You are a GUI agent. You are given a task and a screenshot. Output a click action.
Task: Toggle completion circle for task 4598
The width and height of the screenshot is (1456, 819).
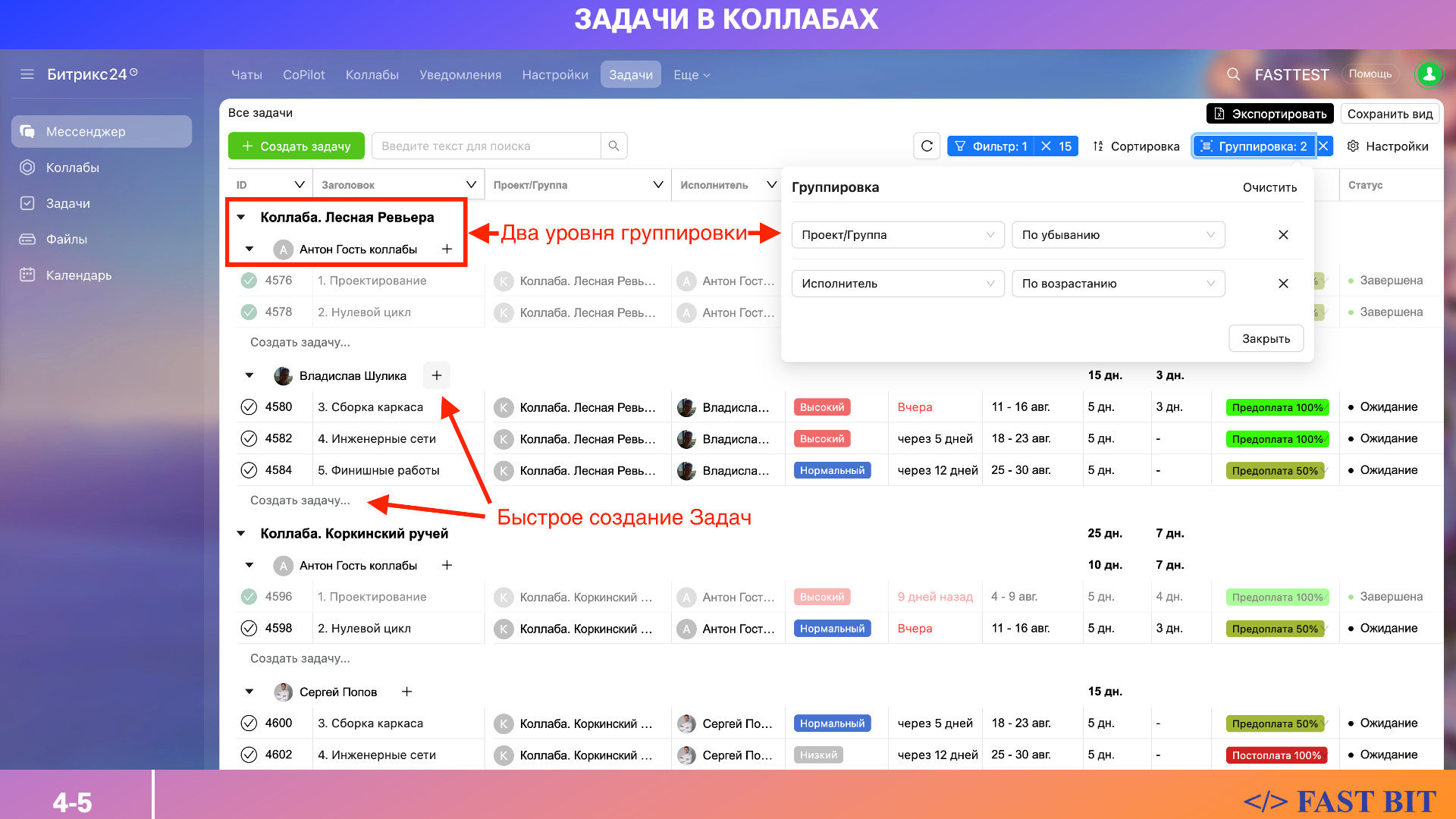point(249,629)
